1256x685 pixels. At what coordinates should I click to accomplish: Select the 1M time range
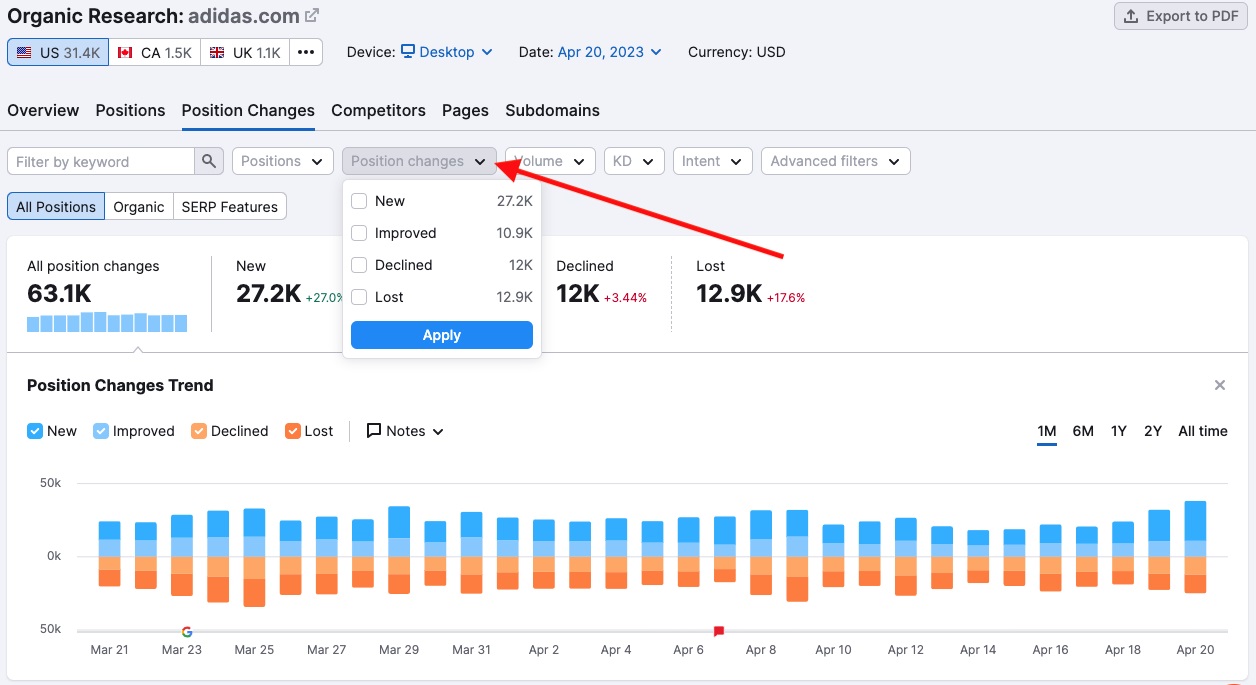[x=1047, y=431]
